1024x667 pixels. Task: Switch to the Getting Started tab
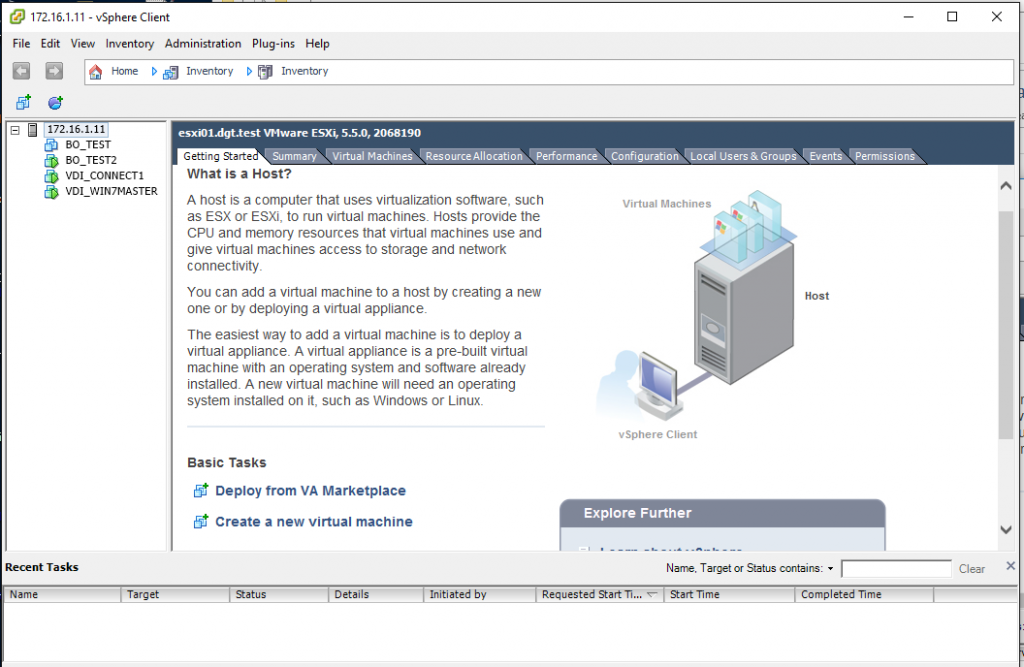(x=221, y=156)
